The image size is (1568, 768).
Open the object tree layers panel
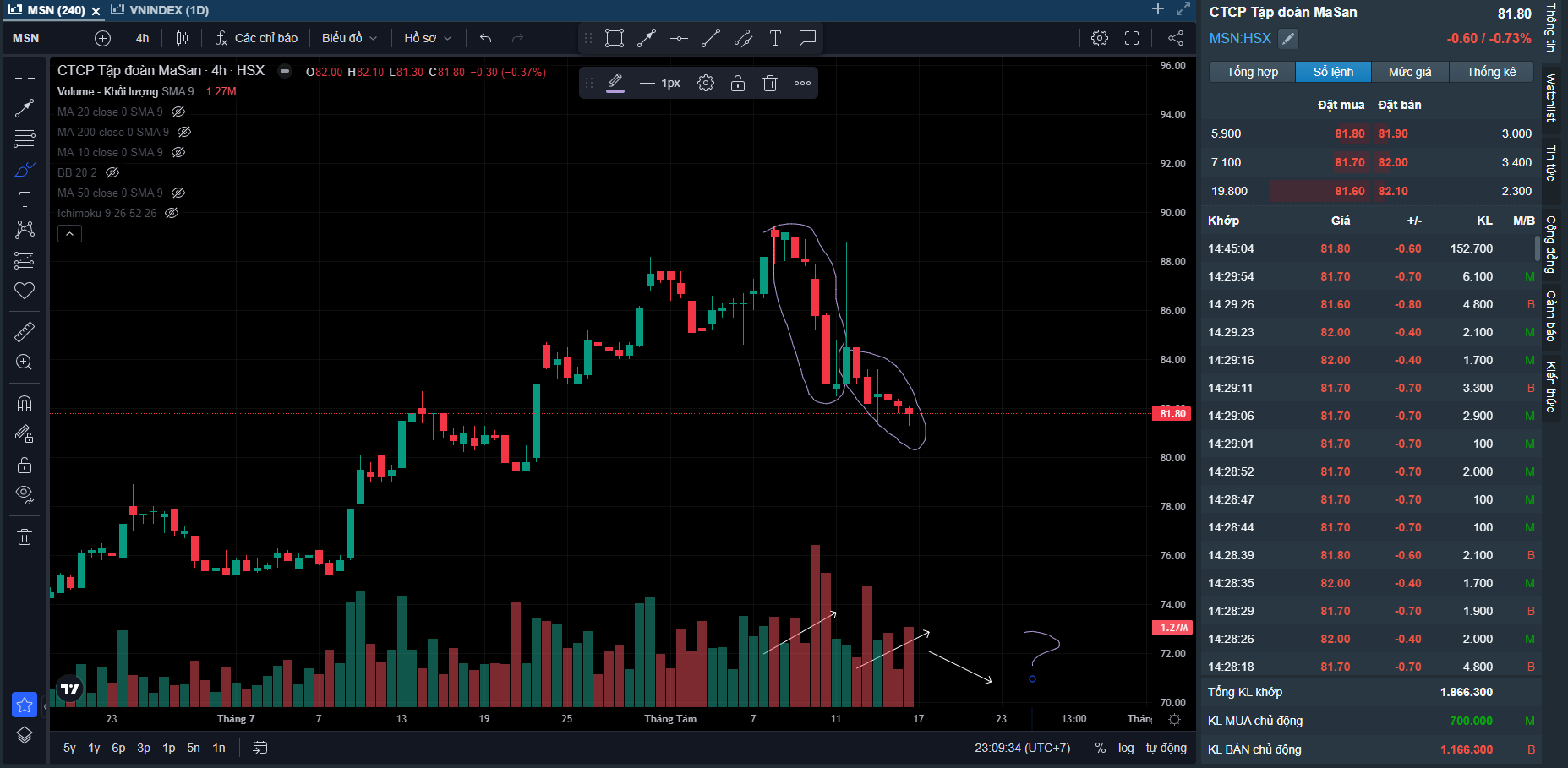25,735
